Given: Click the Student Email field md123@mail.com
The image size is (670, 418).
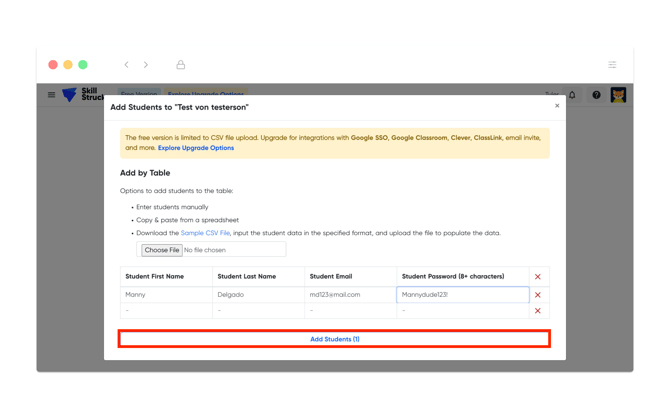Looking at the screenshot, I should (350, 295).
